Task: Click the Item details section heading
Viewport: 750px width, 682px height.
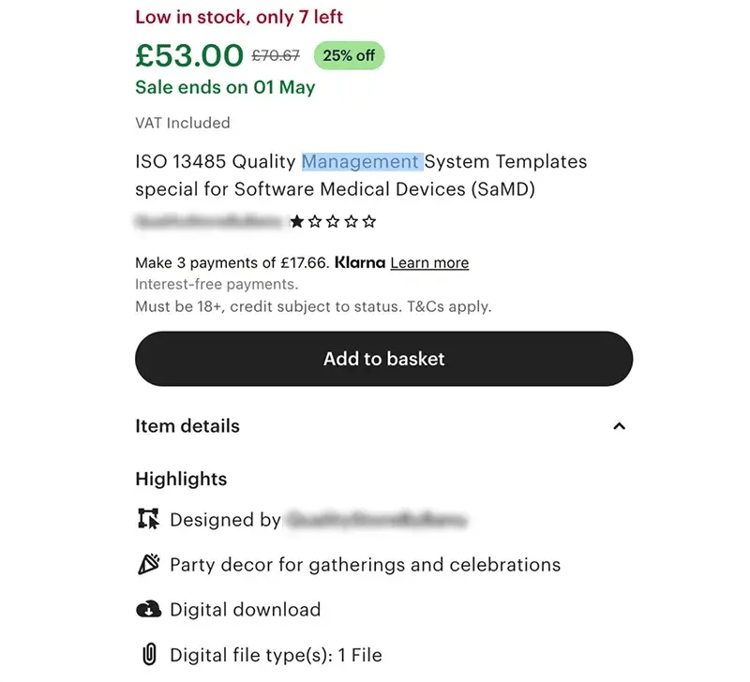Action: [x=187, y=426]
